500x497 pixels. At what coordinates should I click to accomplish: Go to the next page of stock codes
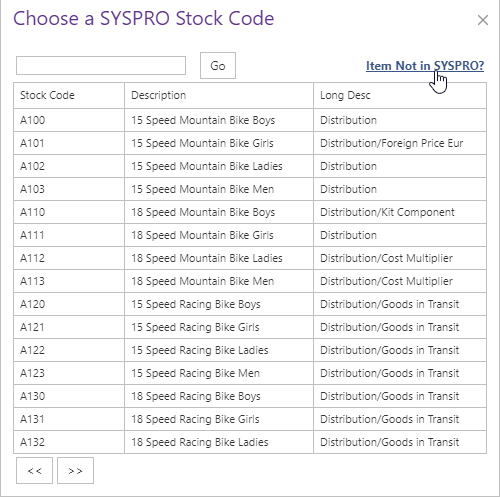click(x=75, y=470)
